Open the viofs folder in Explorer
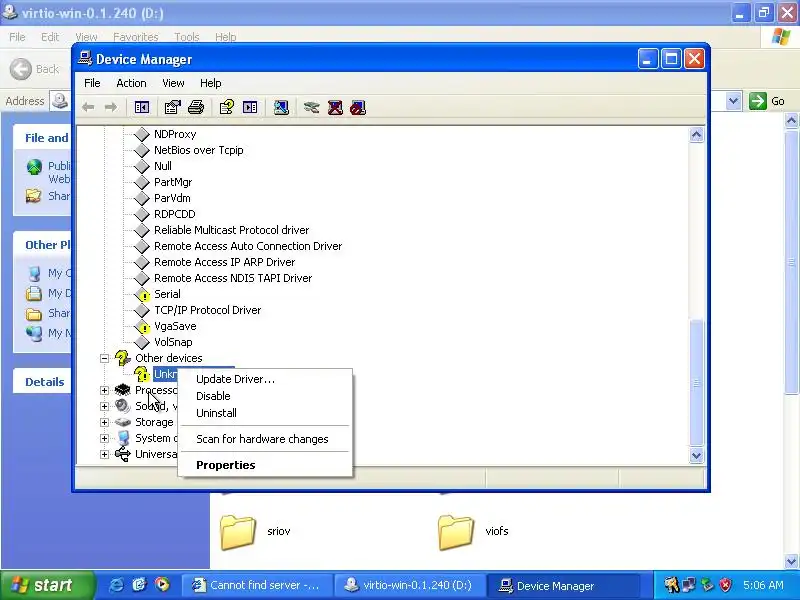This screenshot has width=800, height=600. 474,532
